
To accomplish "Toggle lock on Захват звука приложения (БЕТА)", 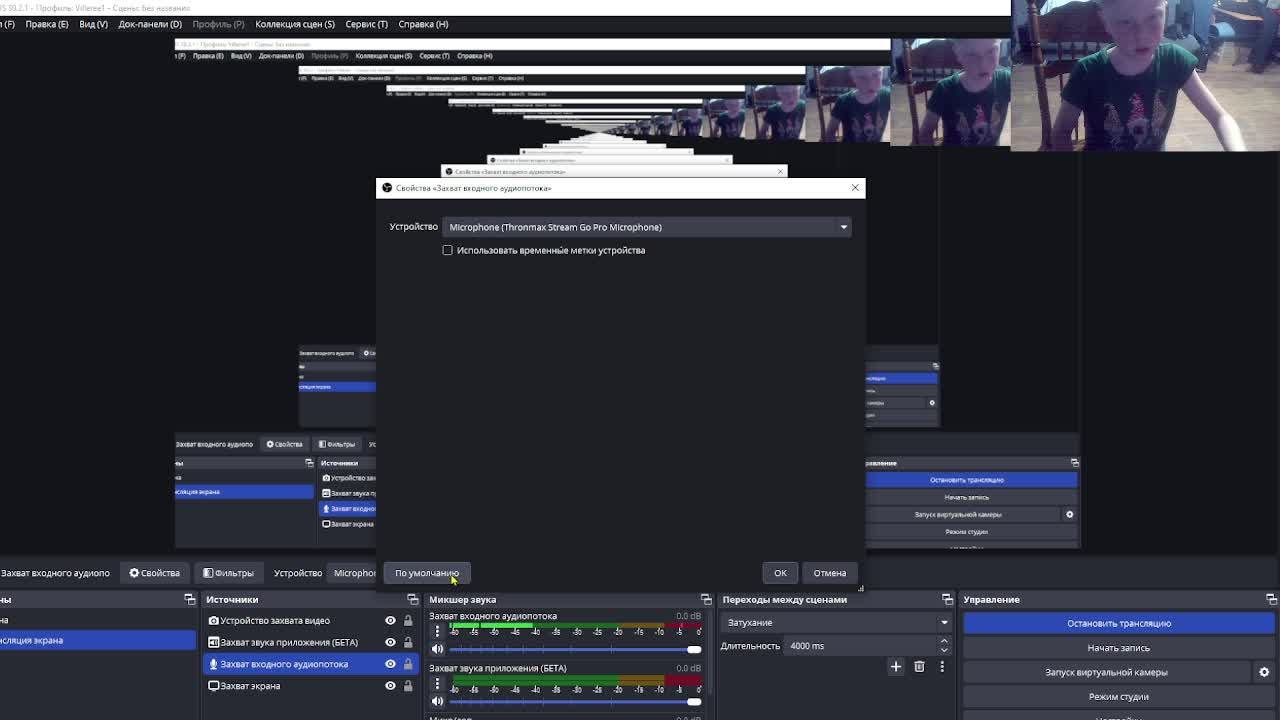I will pyautogui.click(x=408, y=642).
